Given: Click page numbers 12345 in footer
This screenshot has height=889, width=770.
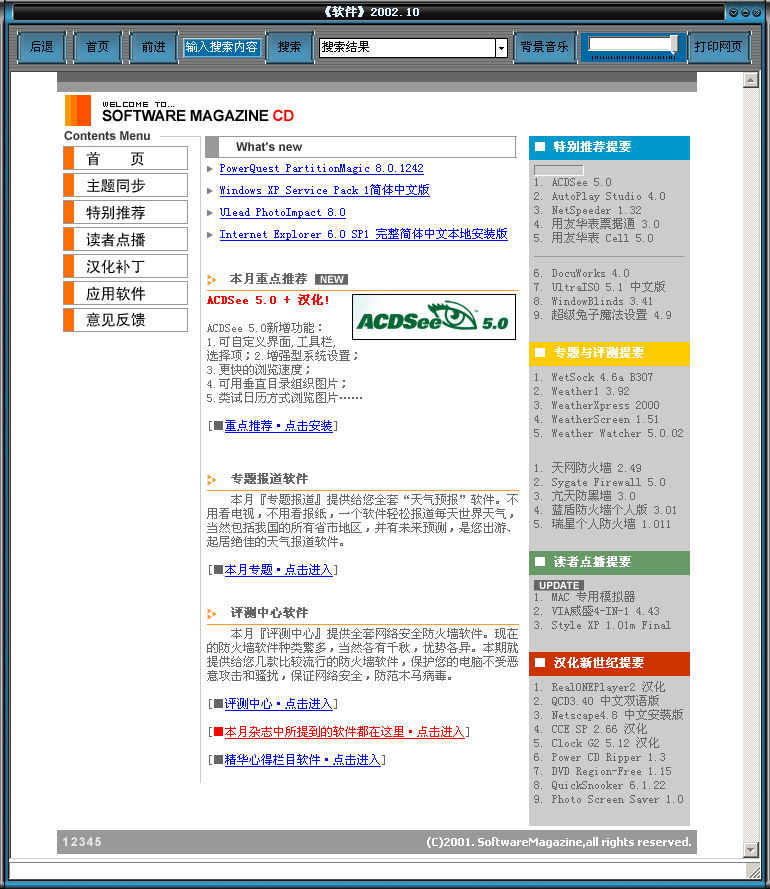Looking at the screenshot, I should 82,842.
